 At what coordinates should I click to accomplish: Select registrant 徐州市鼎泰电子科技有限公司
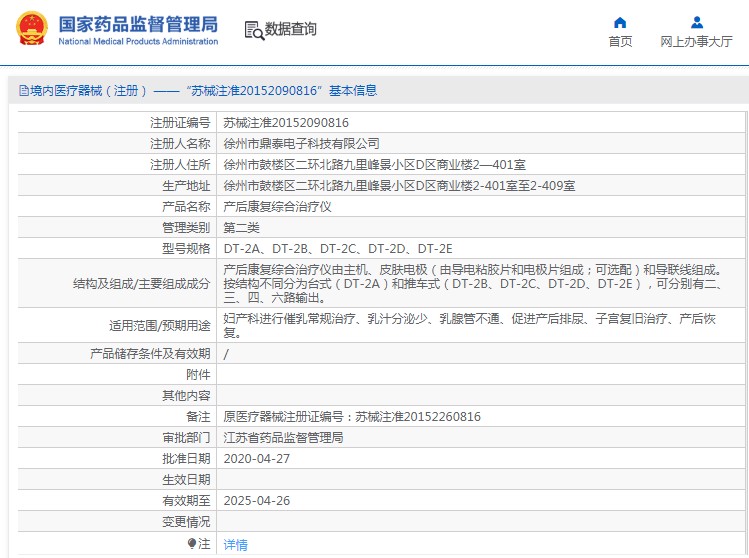pos(301,144)
